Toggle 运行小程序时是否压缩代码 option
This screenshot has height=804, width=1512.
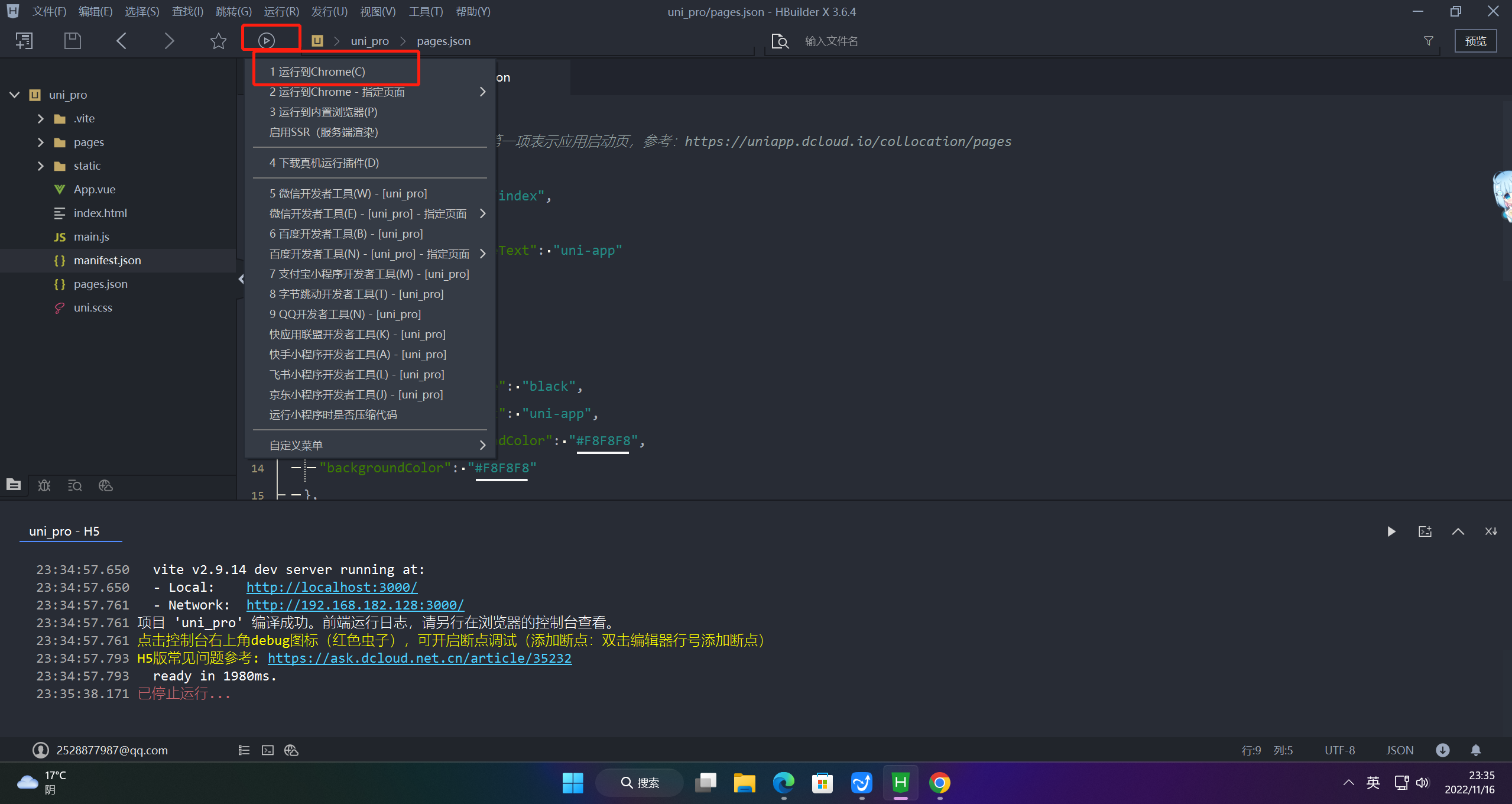tap(370, 414)
